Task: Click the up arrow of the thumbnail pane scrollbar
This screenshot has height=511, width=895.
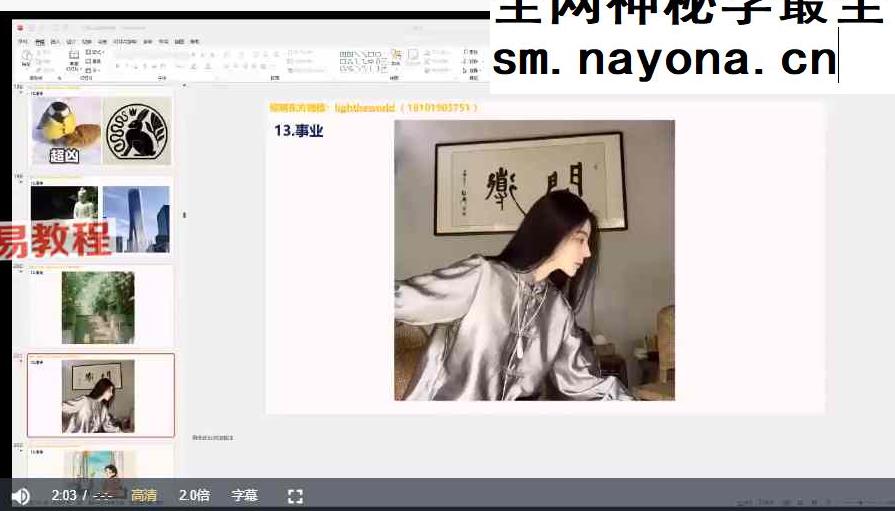Action: (x=184, y=86)
